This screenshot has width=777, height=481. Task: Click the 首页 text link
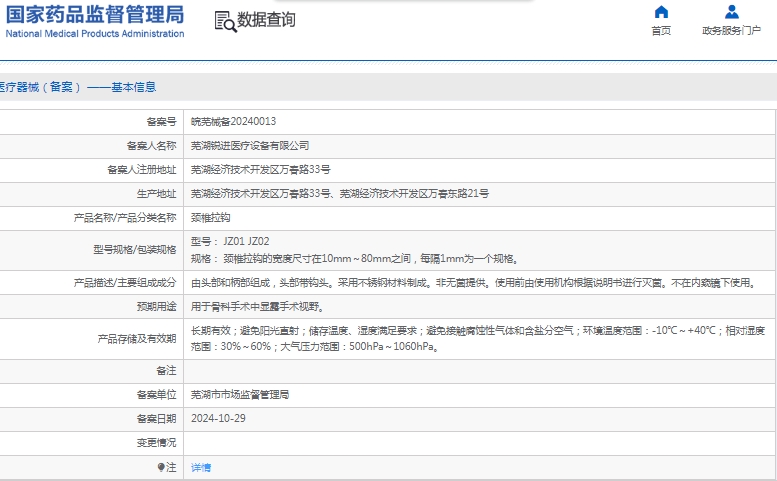[x=661, y=31]
